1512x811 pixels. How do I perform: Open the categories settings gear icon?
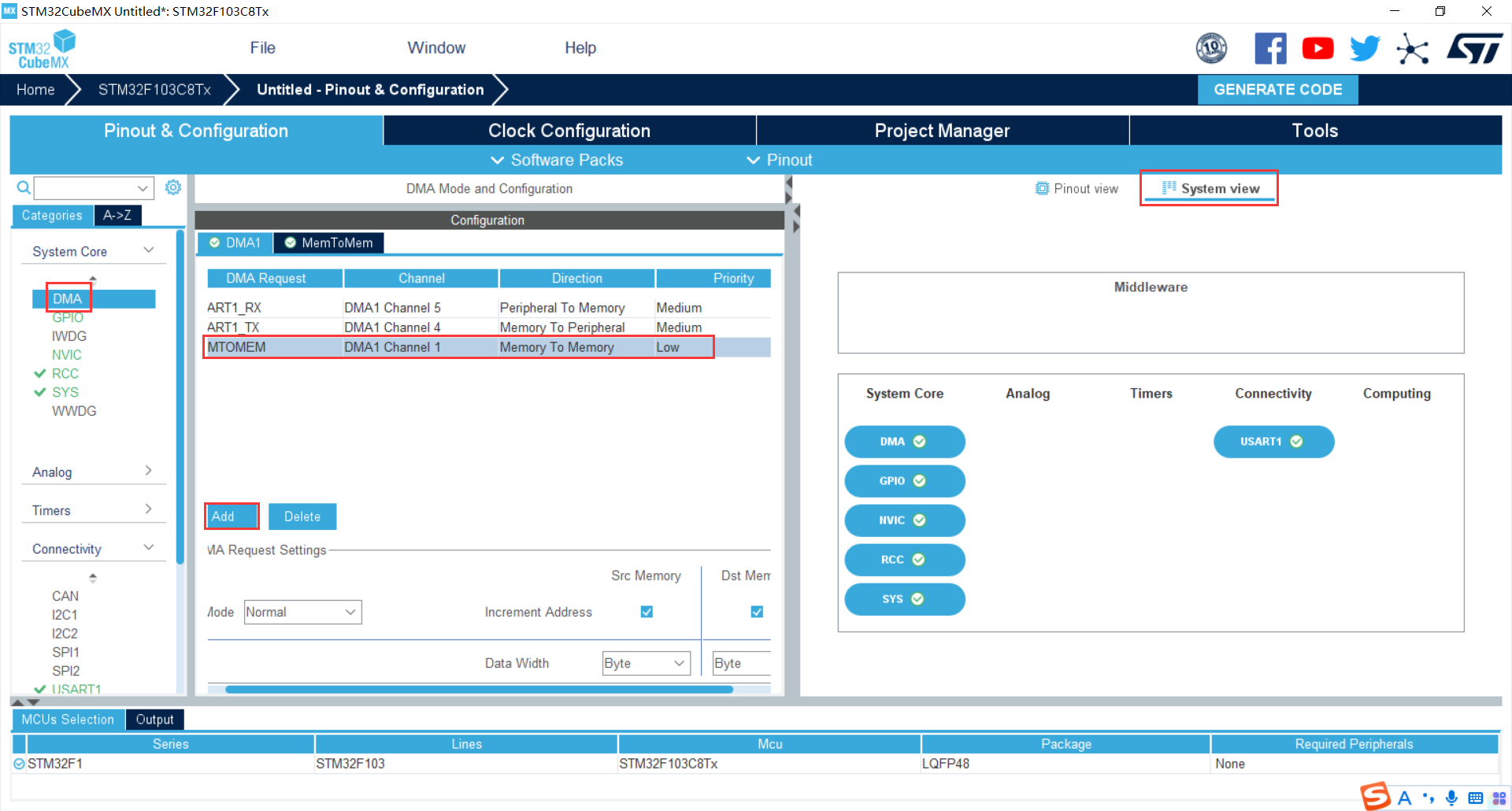pyautogui.click(x=173, y=187)
